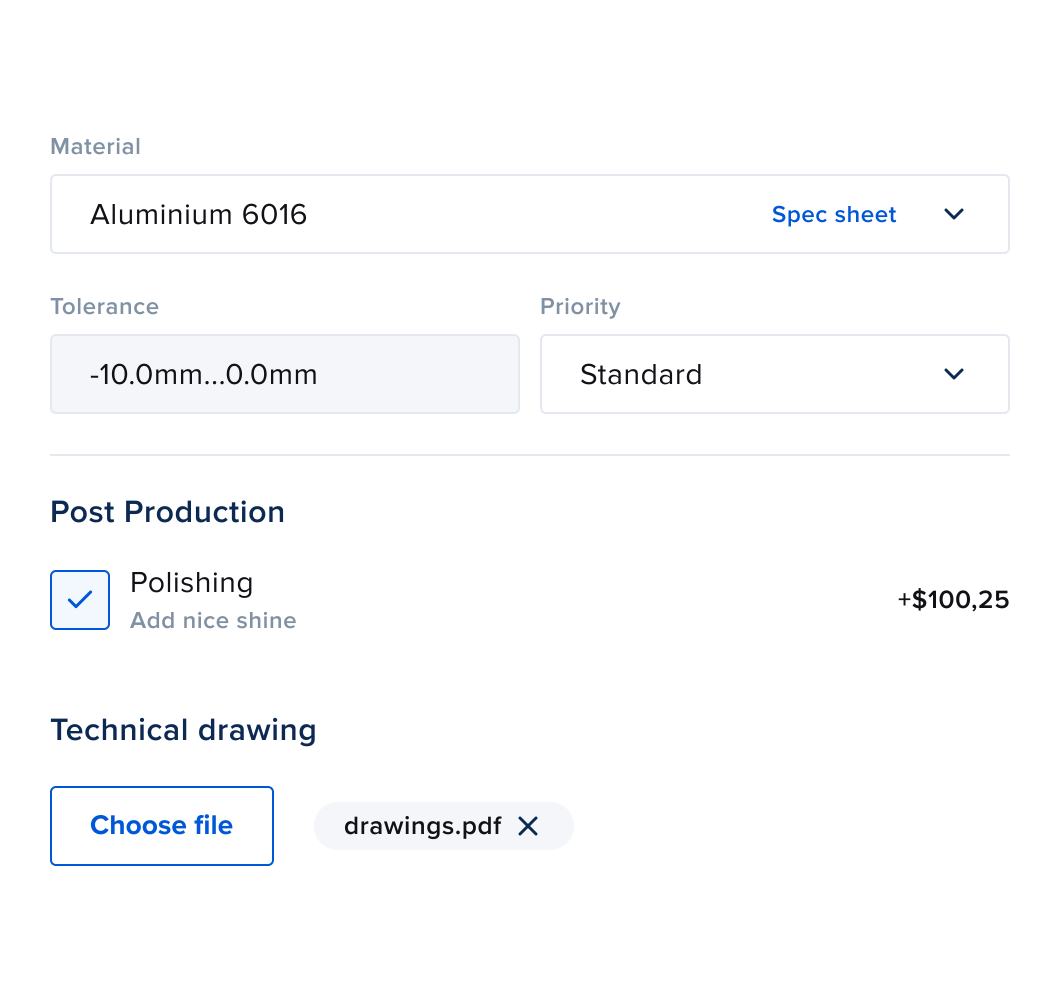
Task: Click the +$100,25 polishing price
Action: coord(952,600)
